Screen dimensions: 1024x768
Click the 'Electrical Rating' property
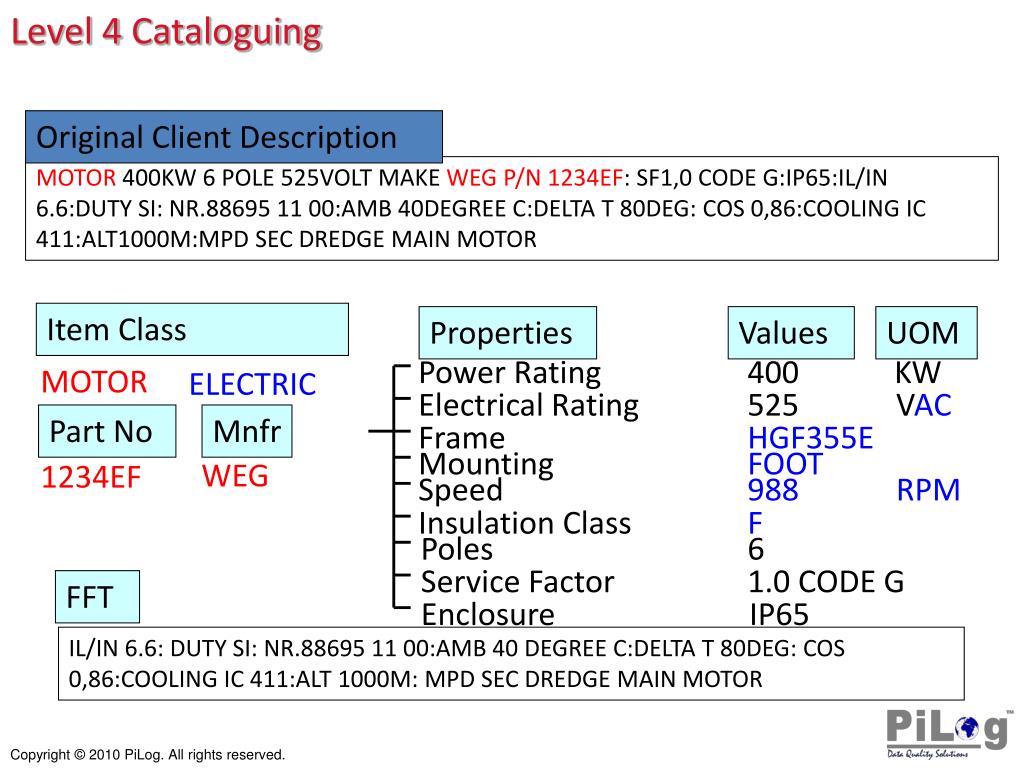(x=529, y=405)
